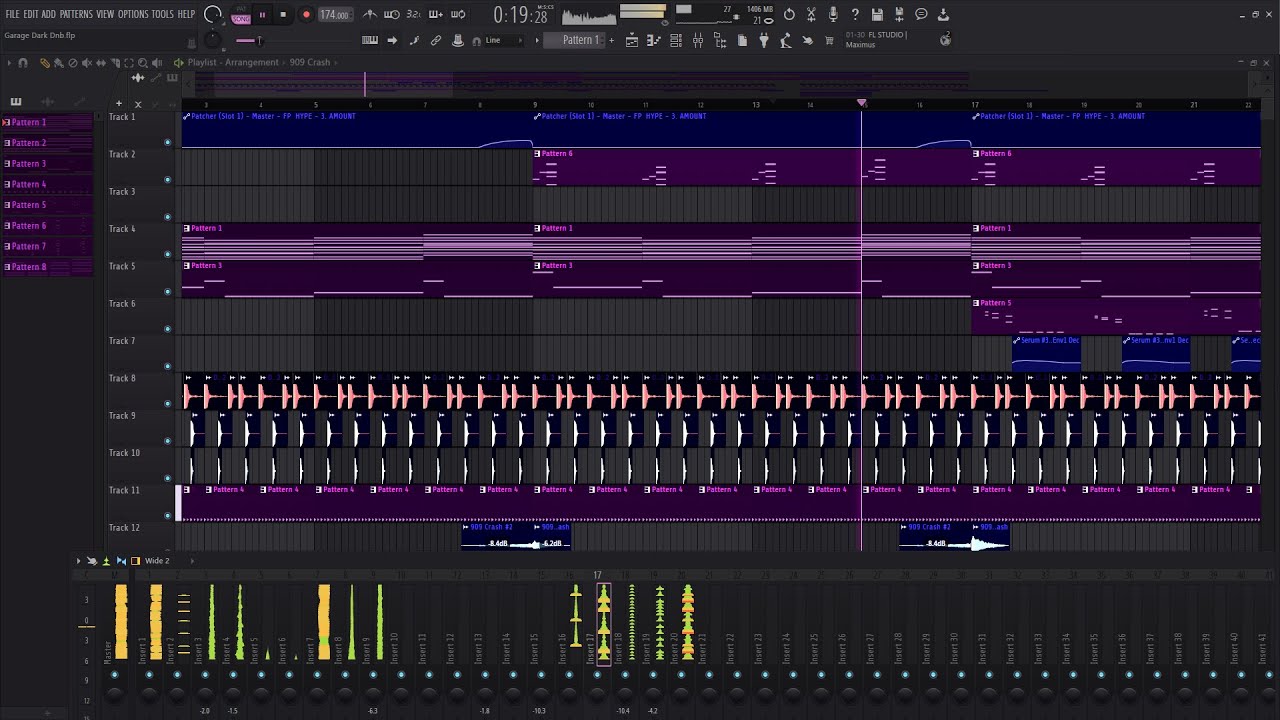Open the Wide 2 mixer layout dropdown
This screenshot has height=720, width=1280.
[x=157, y=561]
